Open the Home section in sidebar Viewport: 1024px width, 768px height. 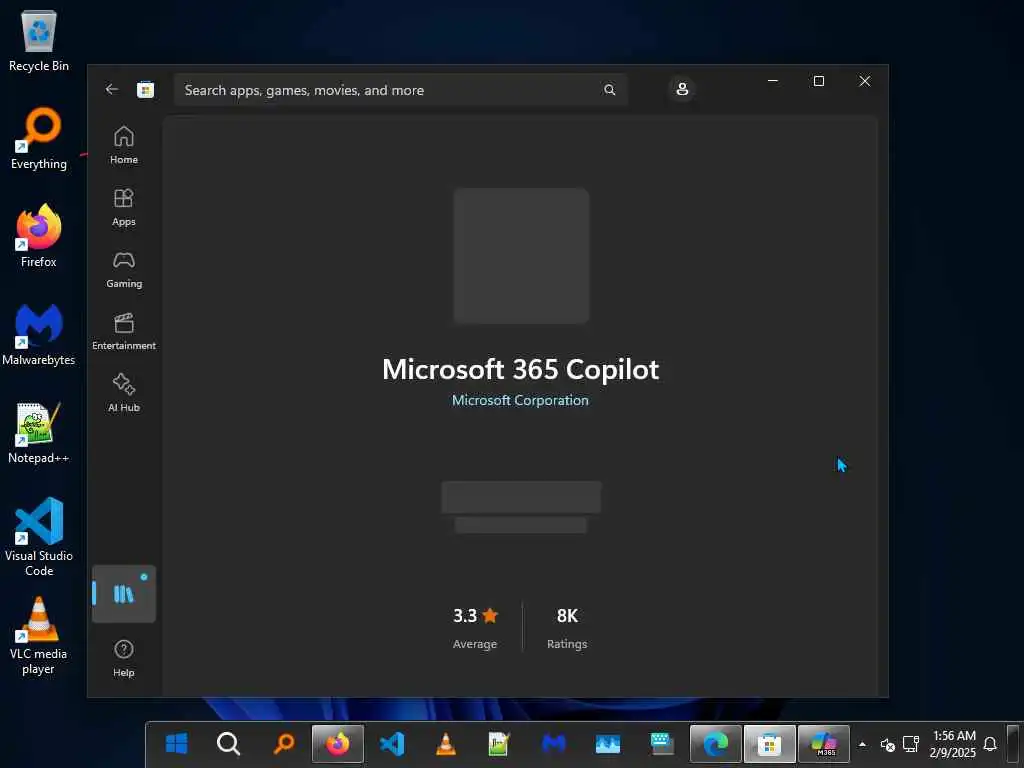123,146
